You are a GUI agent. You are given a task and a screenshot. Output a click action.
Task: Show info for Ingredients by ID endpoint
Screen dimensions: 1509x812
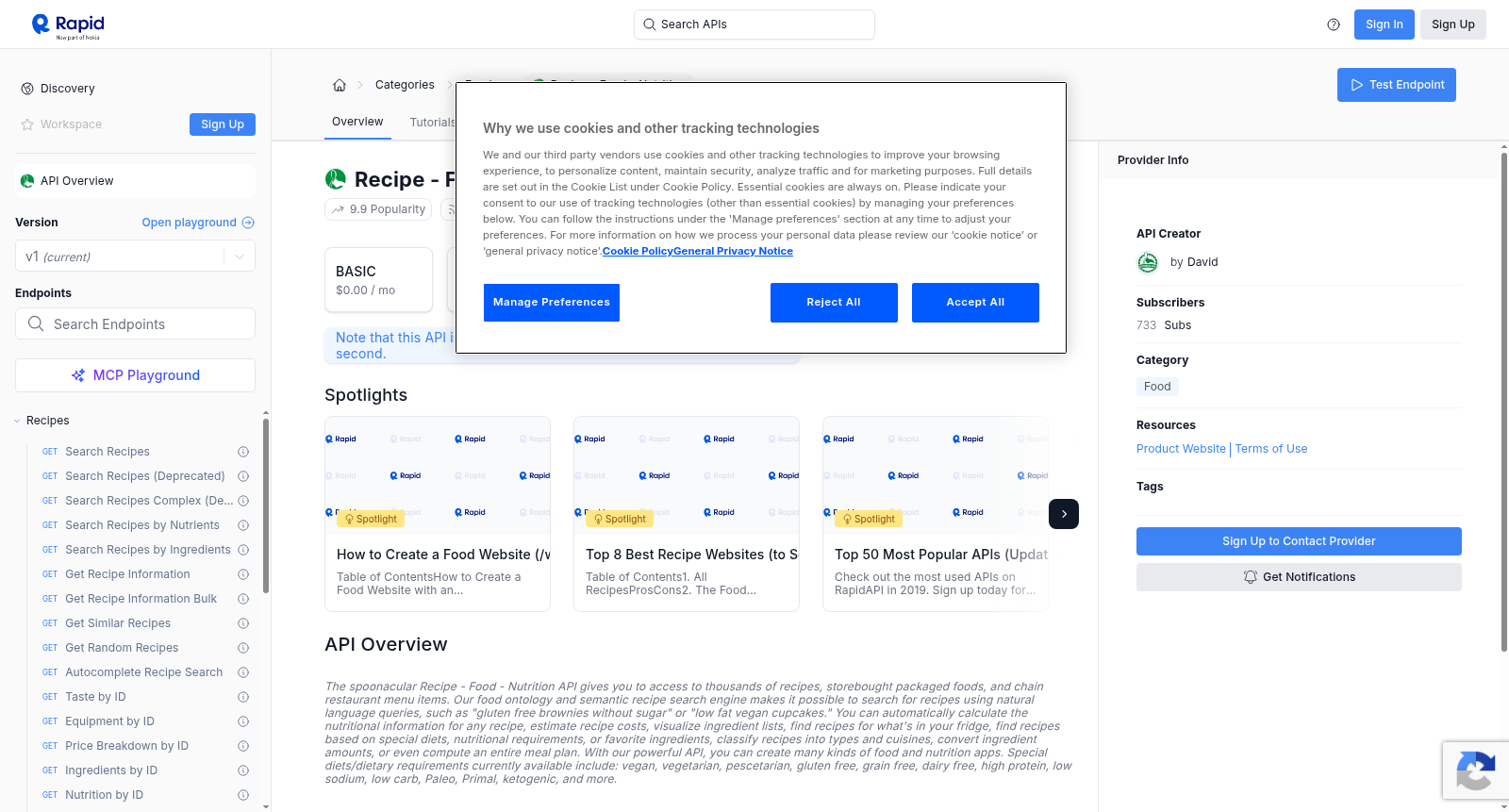coord(243,771)
